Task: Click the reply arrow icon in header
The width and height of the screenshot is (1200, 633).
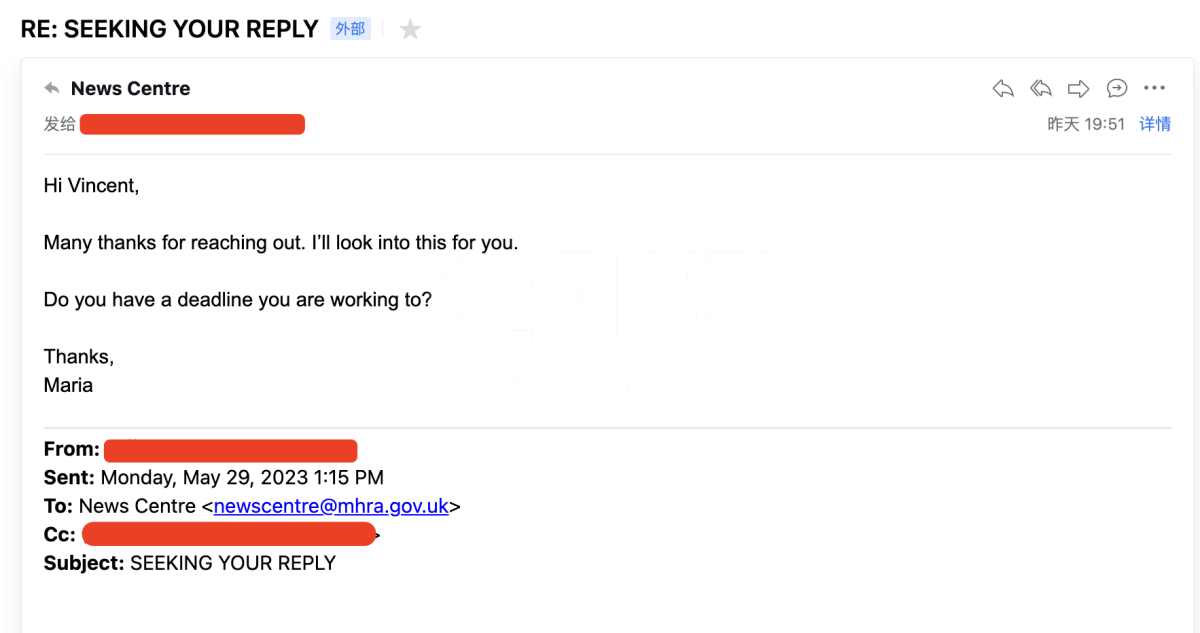Action: tap(1003, 89)
